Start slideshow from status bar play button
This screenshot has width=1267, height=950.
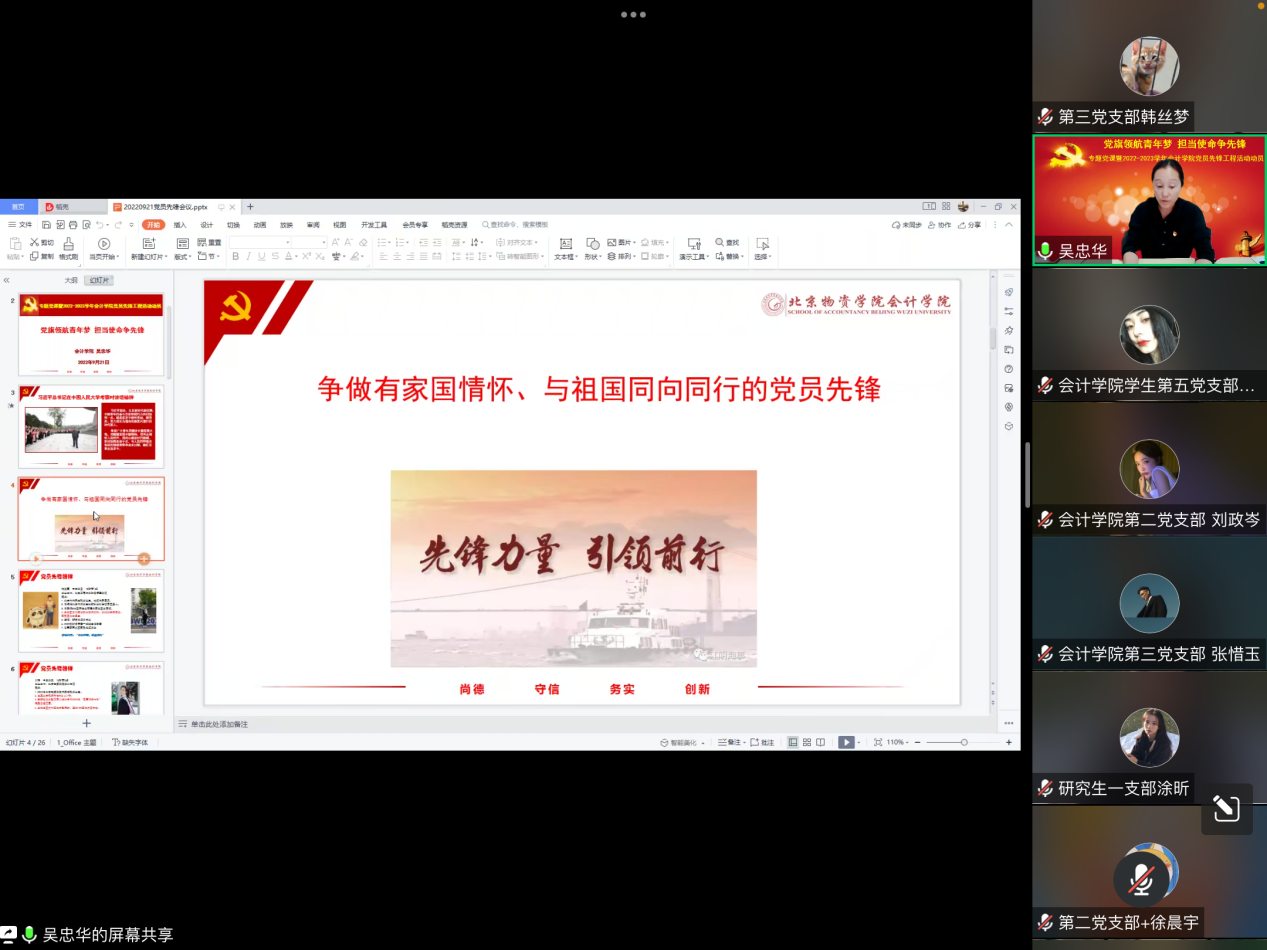click(x=846, y=742)
